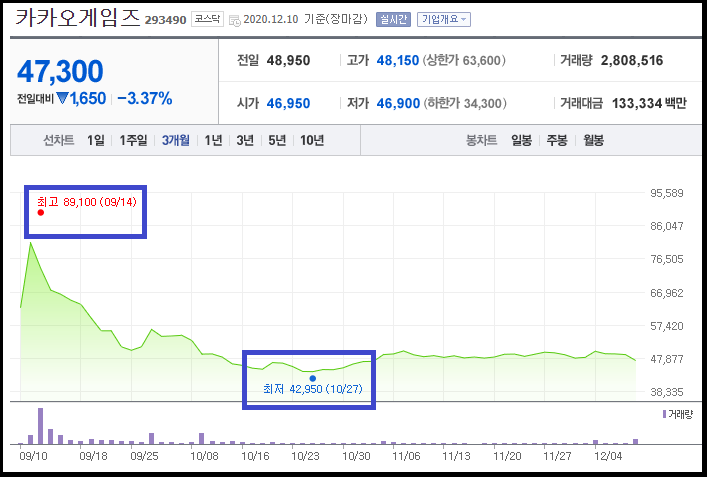707x478 pixels.
Task: Click the tallest volume bar near 09/10
Action: pyautogui.click(x=41, y=426)
